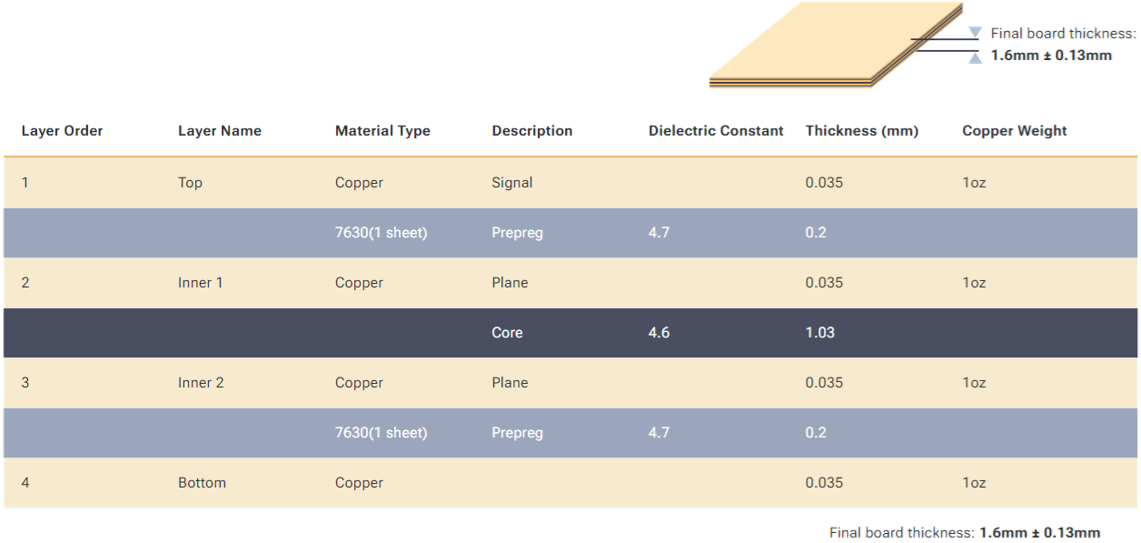Select the Top signal layer row

tap(570, 183)
